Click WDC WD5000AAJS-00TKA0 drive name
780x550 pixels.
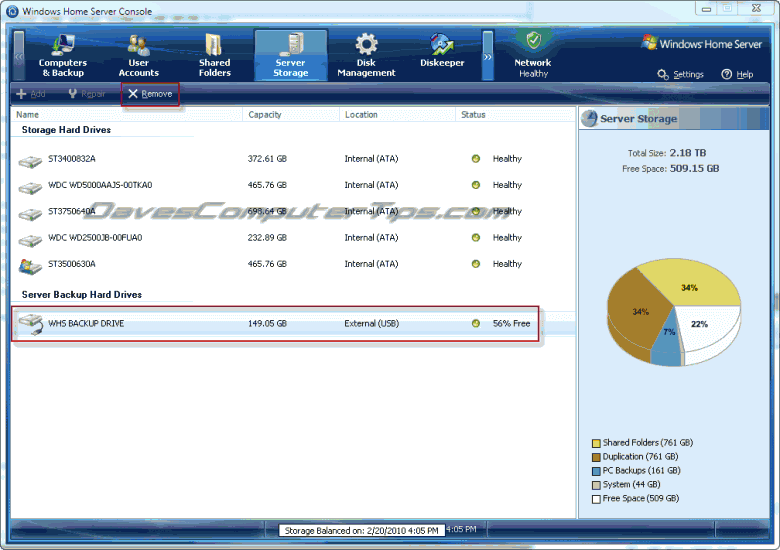coord(100,185)
